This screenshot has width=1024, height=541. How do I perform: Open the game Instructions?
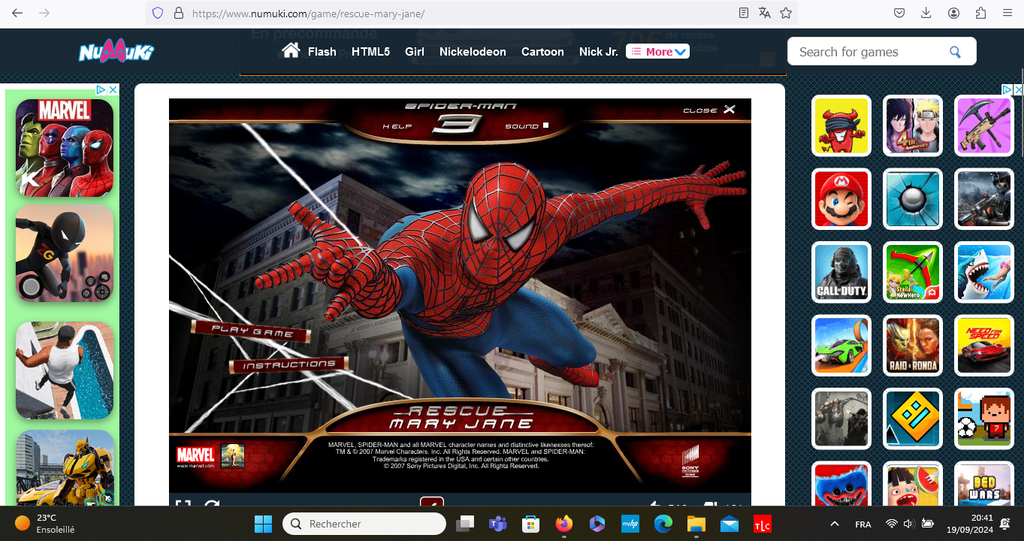click(x=289, y=365)
